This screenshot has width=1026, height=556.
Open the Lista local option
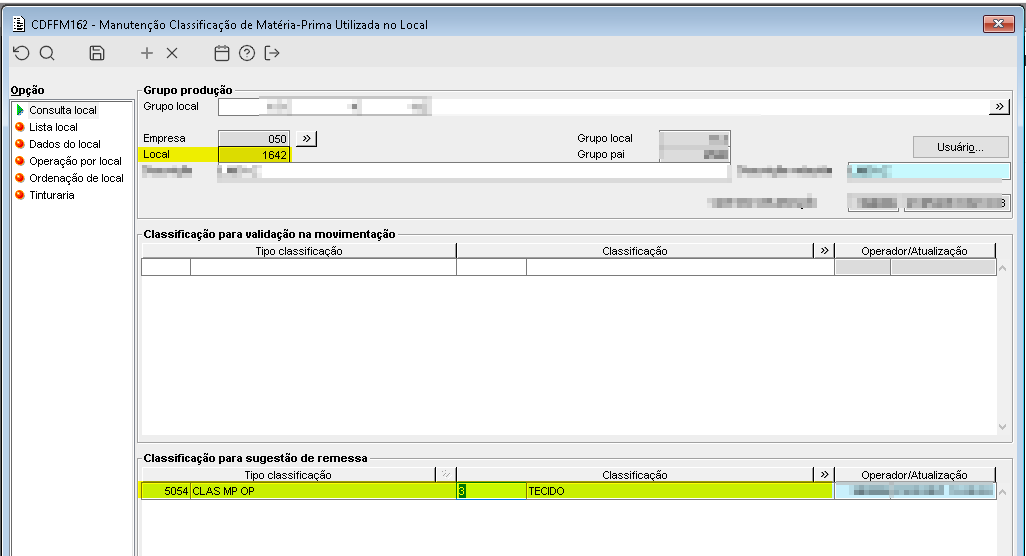pos(53,127)
